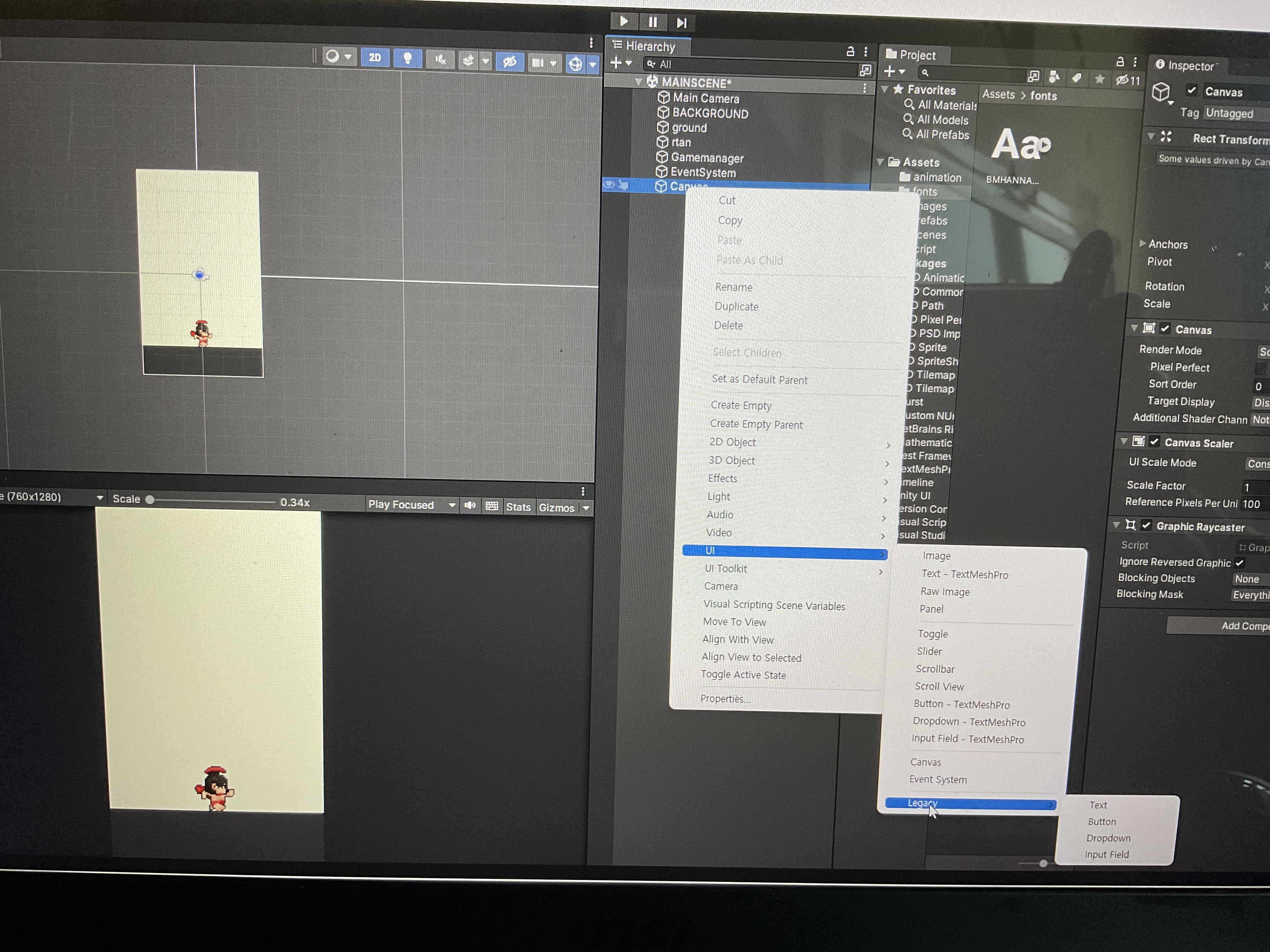Image resolution: width=1270 pixels, height=952 pixels.
Task: Click the Add Component button
Action: click(x=1218, y=626)
